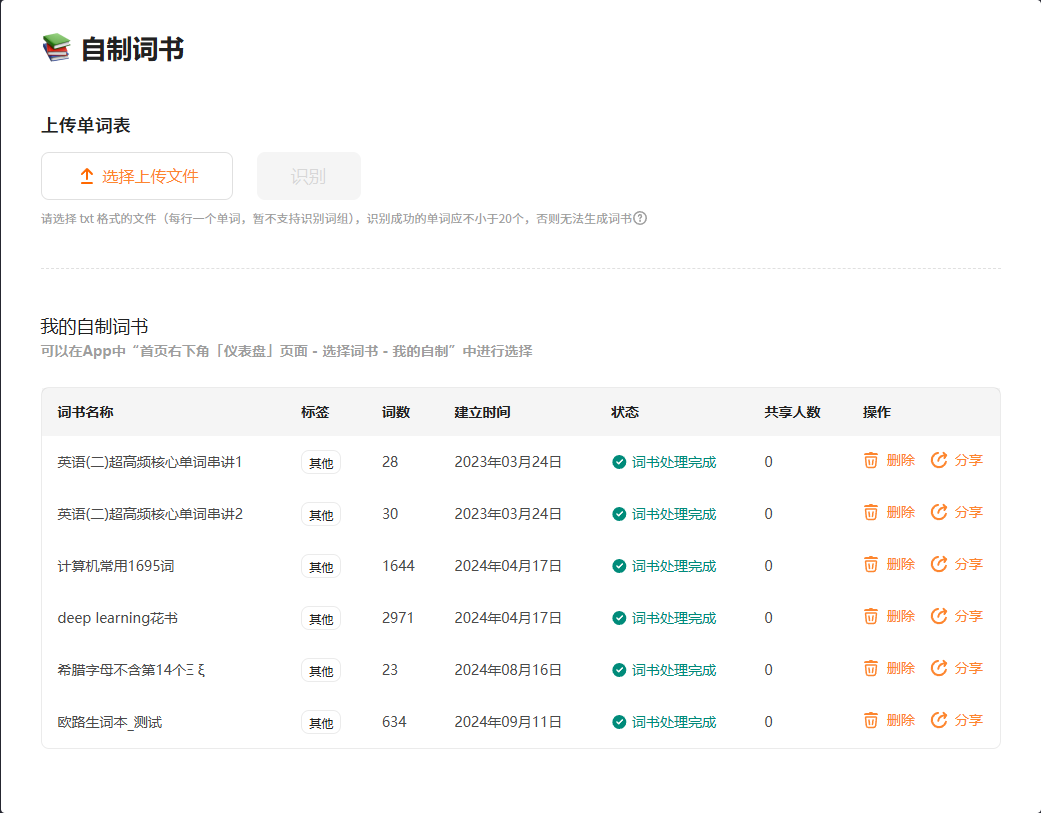Click the 其他 tag on deep learning花书
1041x813 pixels.
(321, 619)
